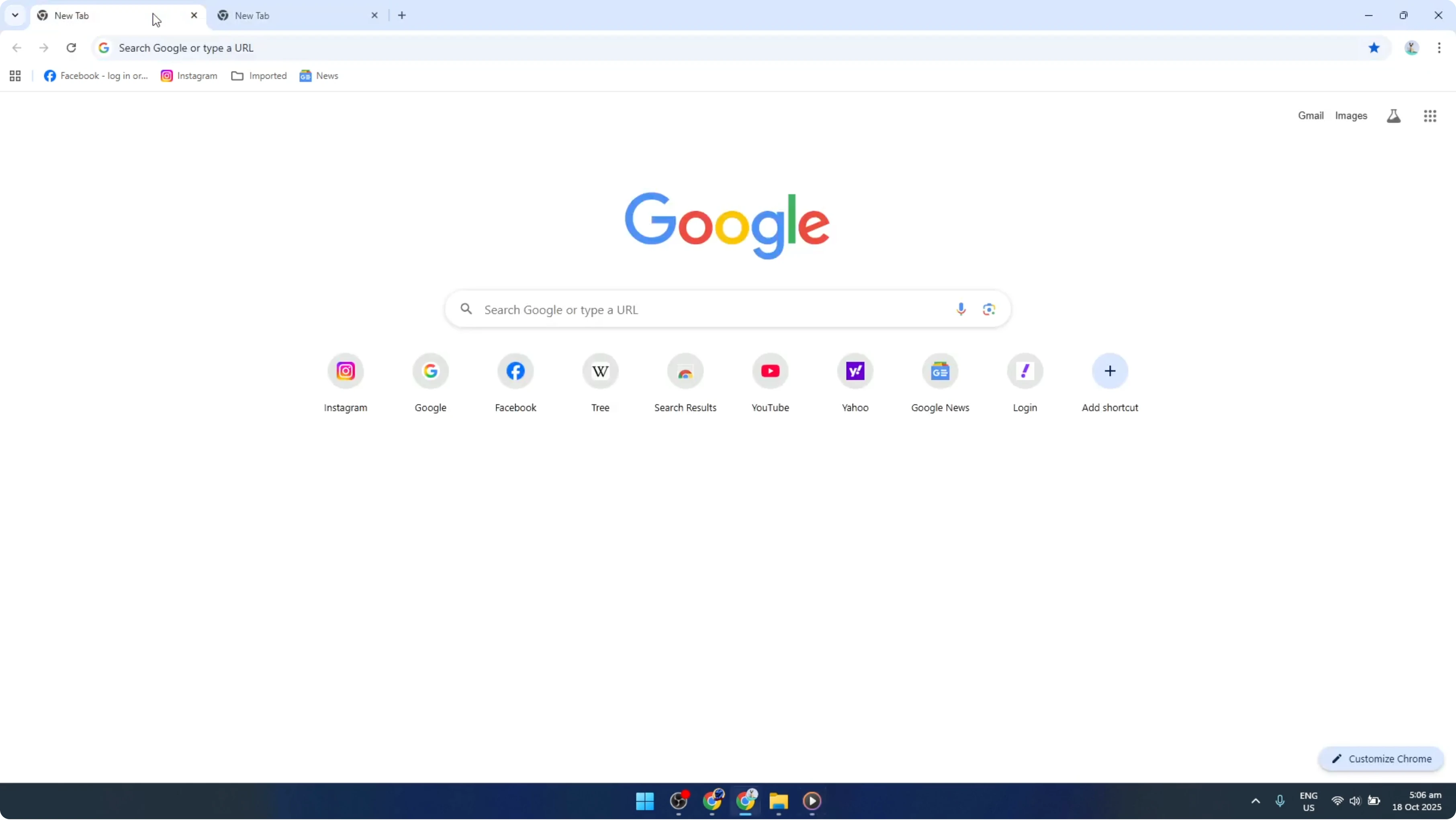Screen dimensions: 1456x820
Task: Reload the current page
Action: tap(71, 47)
